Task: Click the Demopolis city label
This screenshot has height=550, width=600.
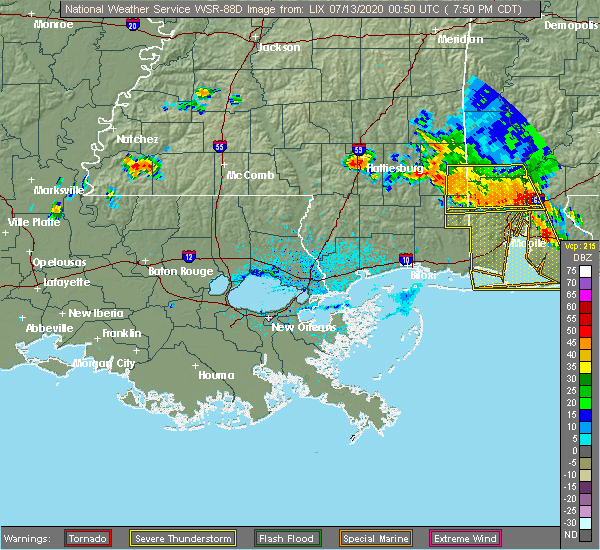Action: tap(571, 25)
